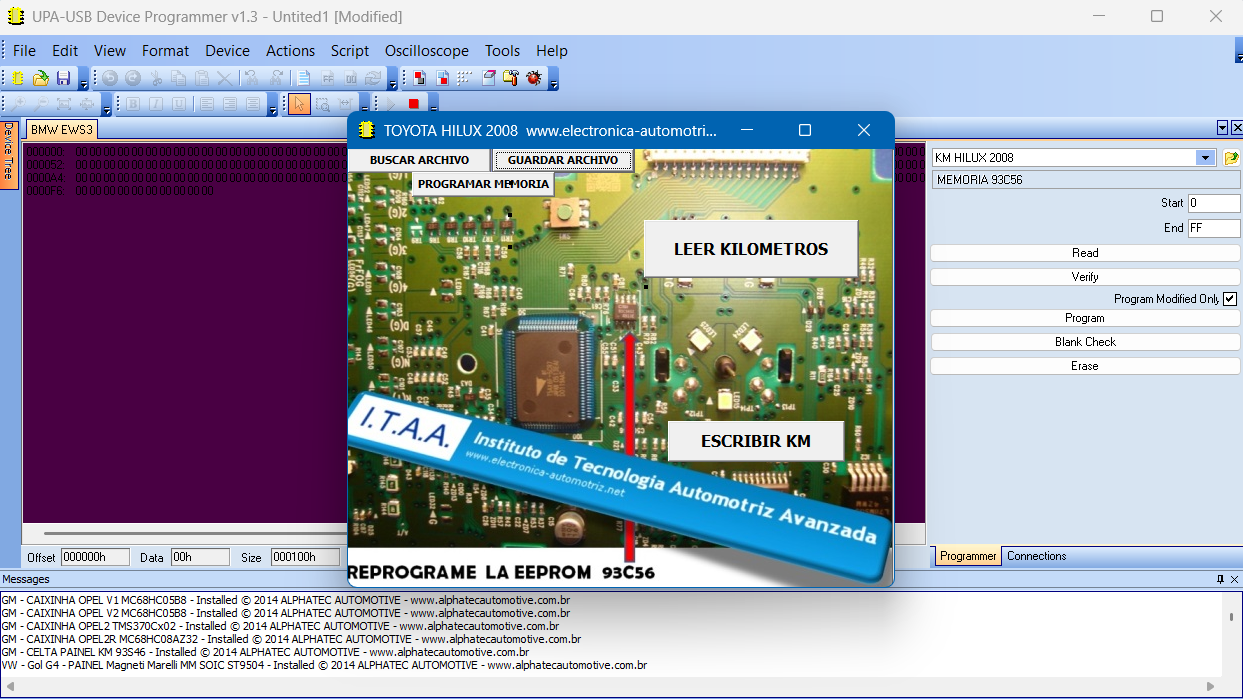Open the Oscilloscope menu

click(x=426, y=51)
